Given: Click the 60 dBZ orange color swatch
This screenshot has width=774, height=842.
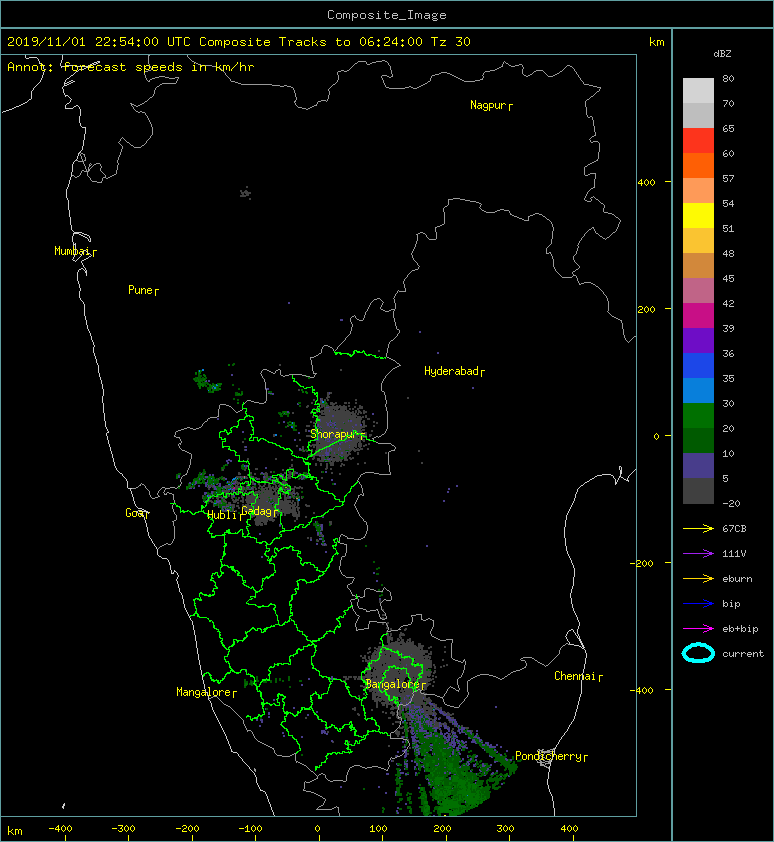Looking at the screenshot, I should coord(698,165).
